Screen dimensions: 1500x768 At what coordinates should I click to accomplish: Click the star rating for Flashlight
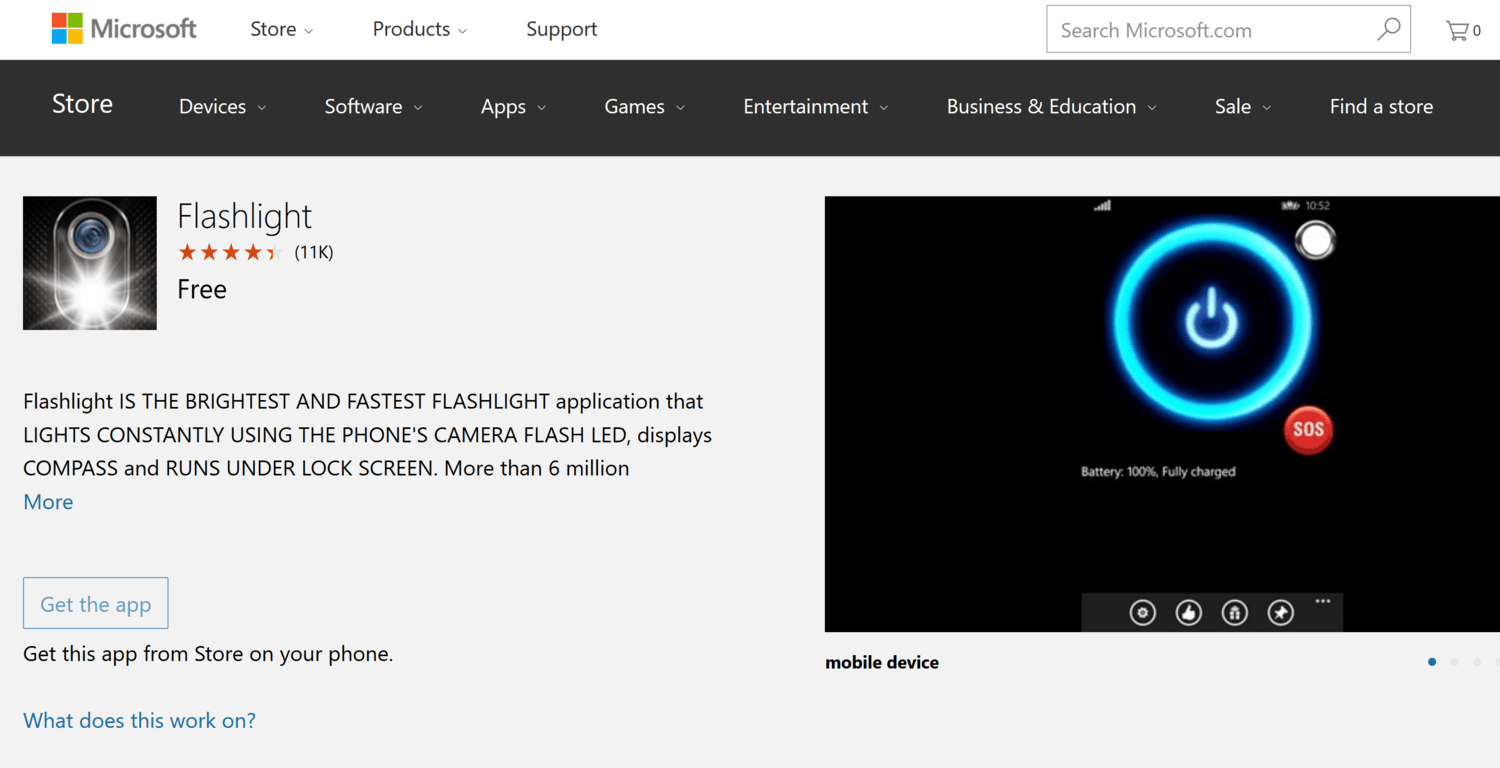(x=230, y=253)
